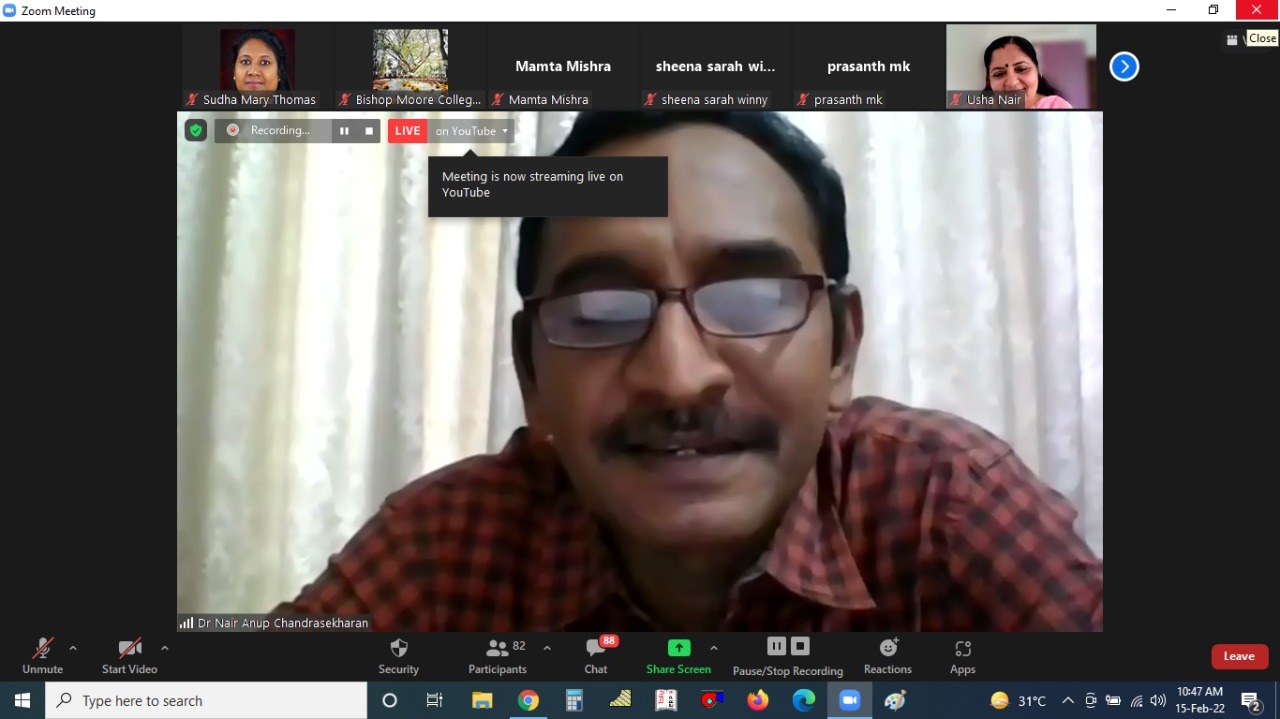This screenshot has height=719, width=1280.
Task: Select the Mamta Mishra tile
Action: click(563, 67)
